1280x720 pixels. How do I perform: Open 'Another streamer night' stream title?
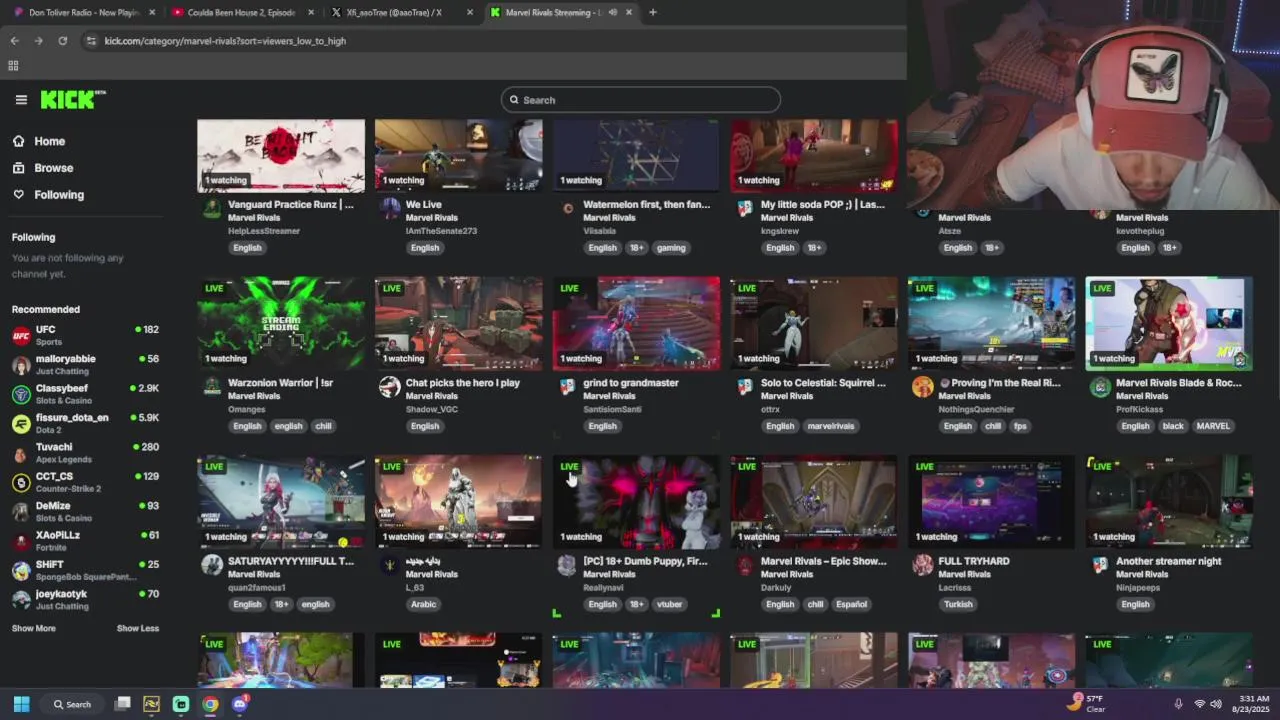pos(1168,561)
